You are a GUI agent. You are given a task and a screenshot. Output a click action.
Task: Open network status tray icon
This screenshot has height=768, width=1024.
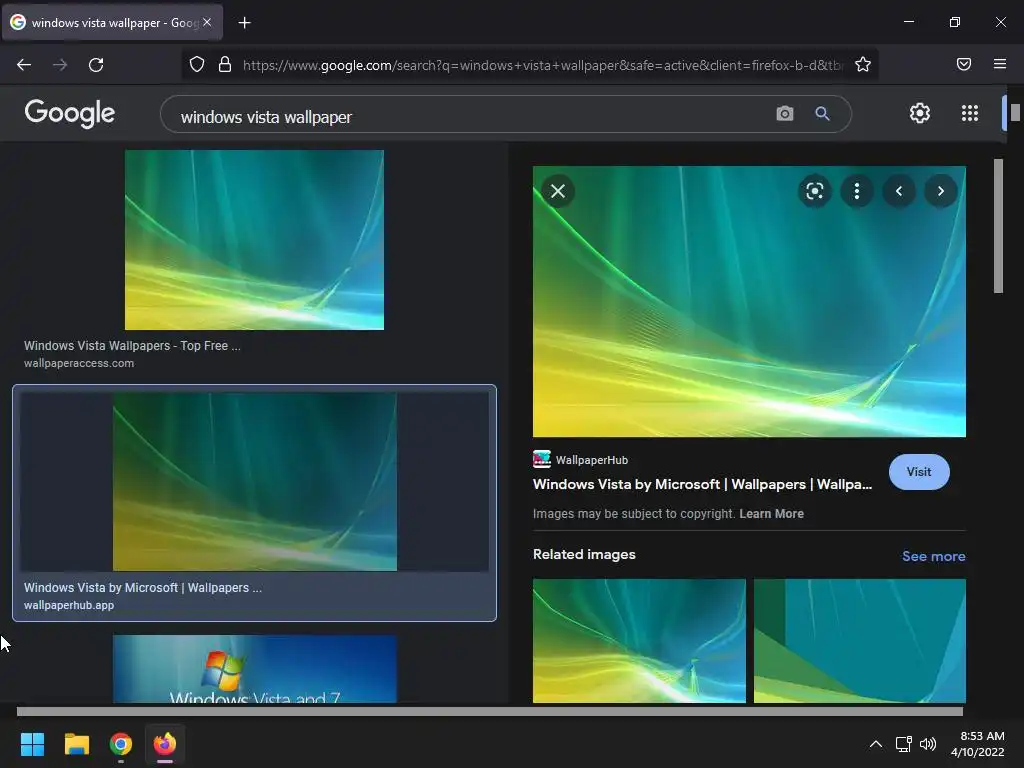click(904, 744)
